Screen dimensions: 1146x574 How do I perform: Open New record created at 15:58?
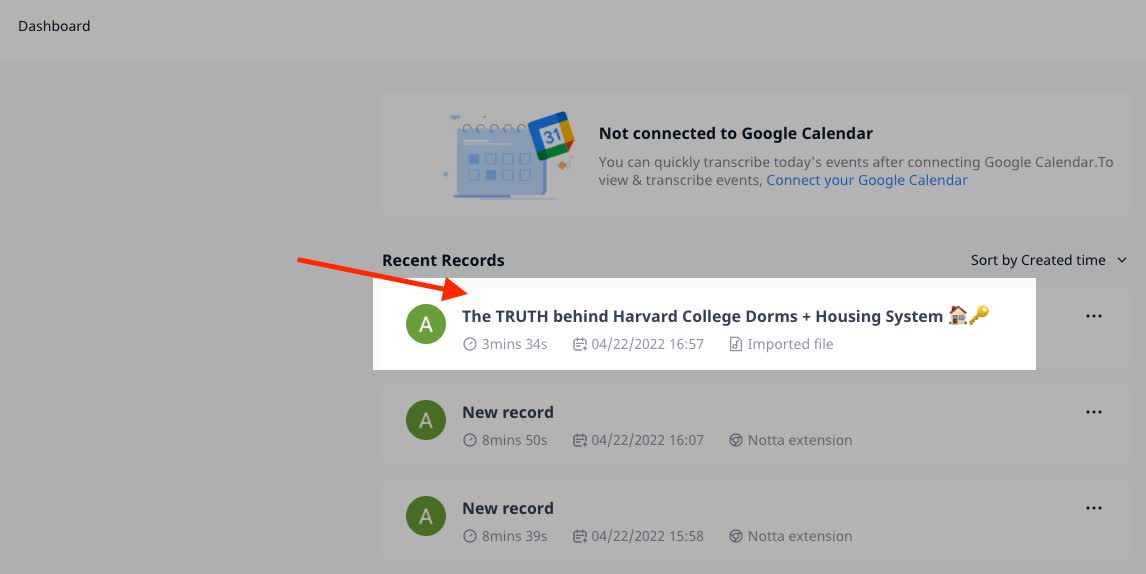[x=508, y=508]
